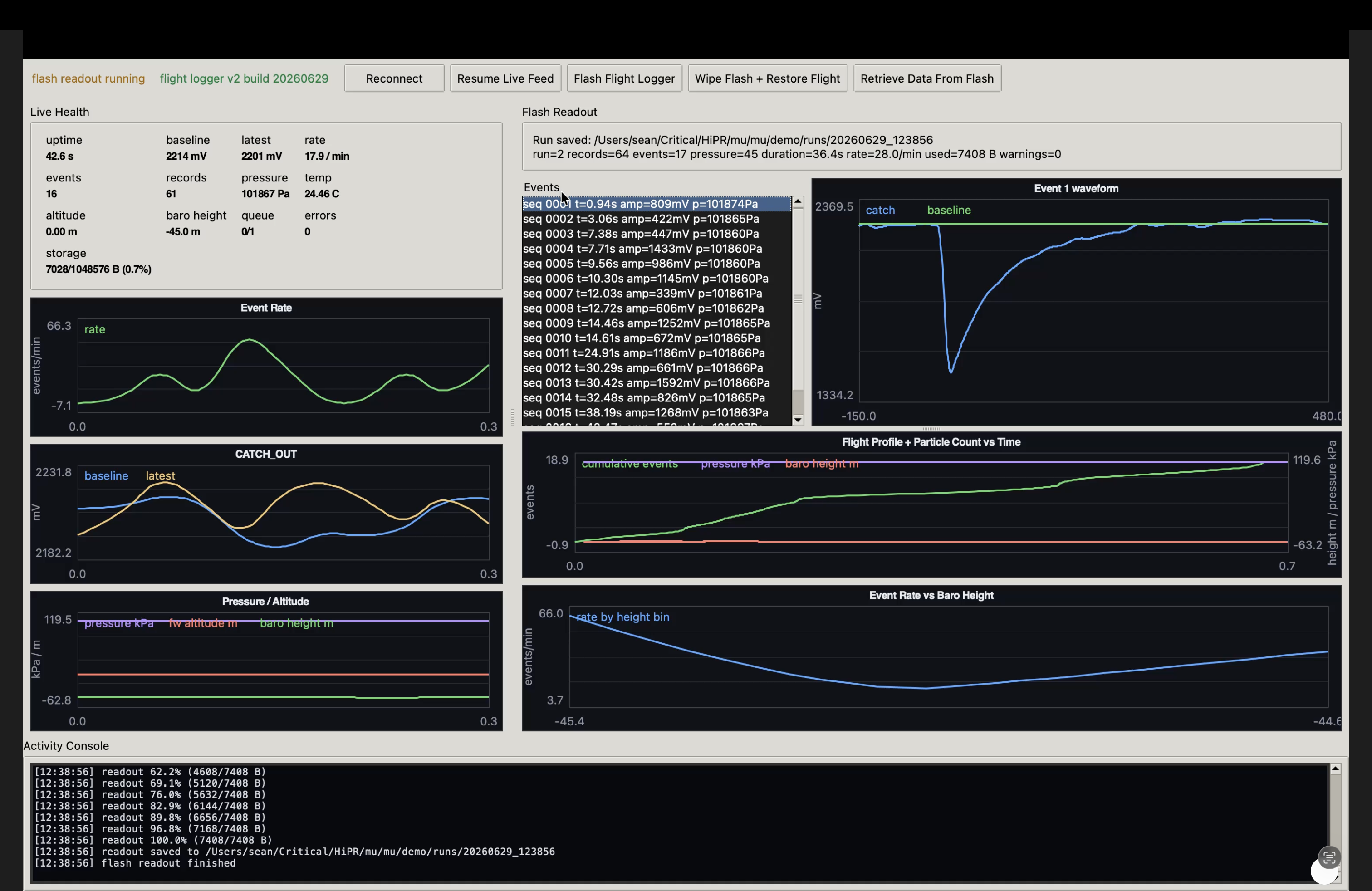Click the 'Run saved' path line
This screenshot has height=891, width=1372.
pyautogui.click(x=732, y=140)
